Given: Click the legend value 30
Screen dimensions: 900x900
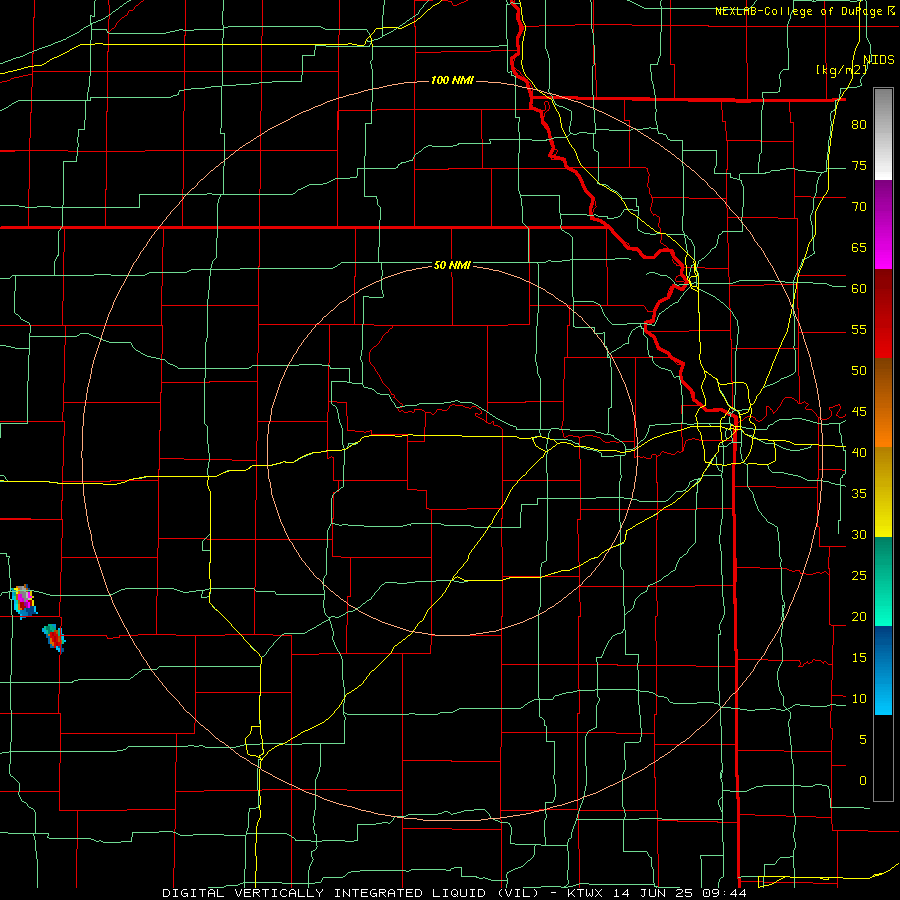Looking at the screenshot, I should point(859,534).
